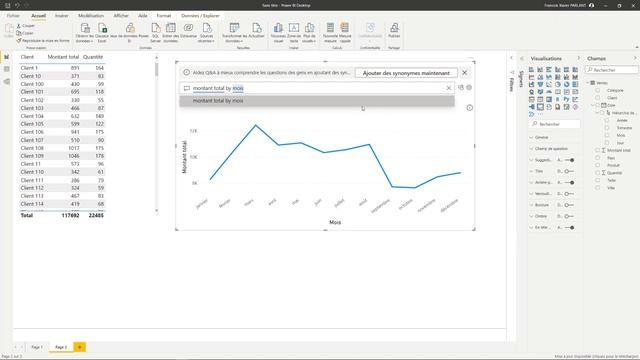Click Reproduire la mise en forme
The width and height of the screenshot is (640, 360).
pos(43,40)
